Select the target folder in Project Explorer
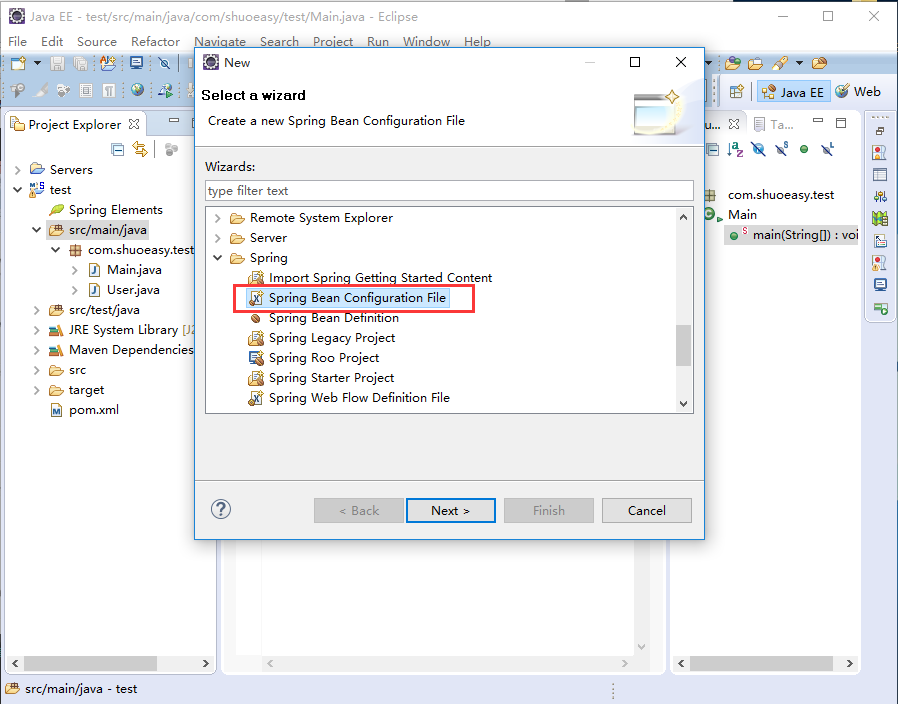Image resolution: width=898 pixels, height=704 pixels. pos(86,390)
